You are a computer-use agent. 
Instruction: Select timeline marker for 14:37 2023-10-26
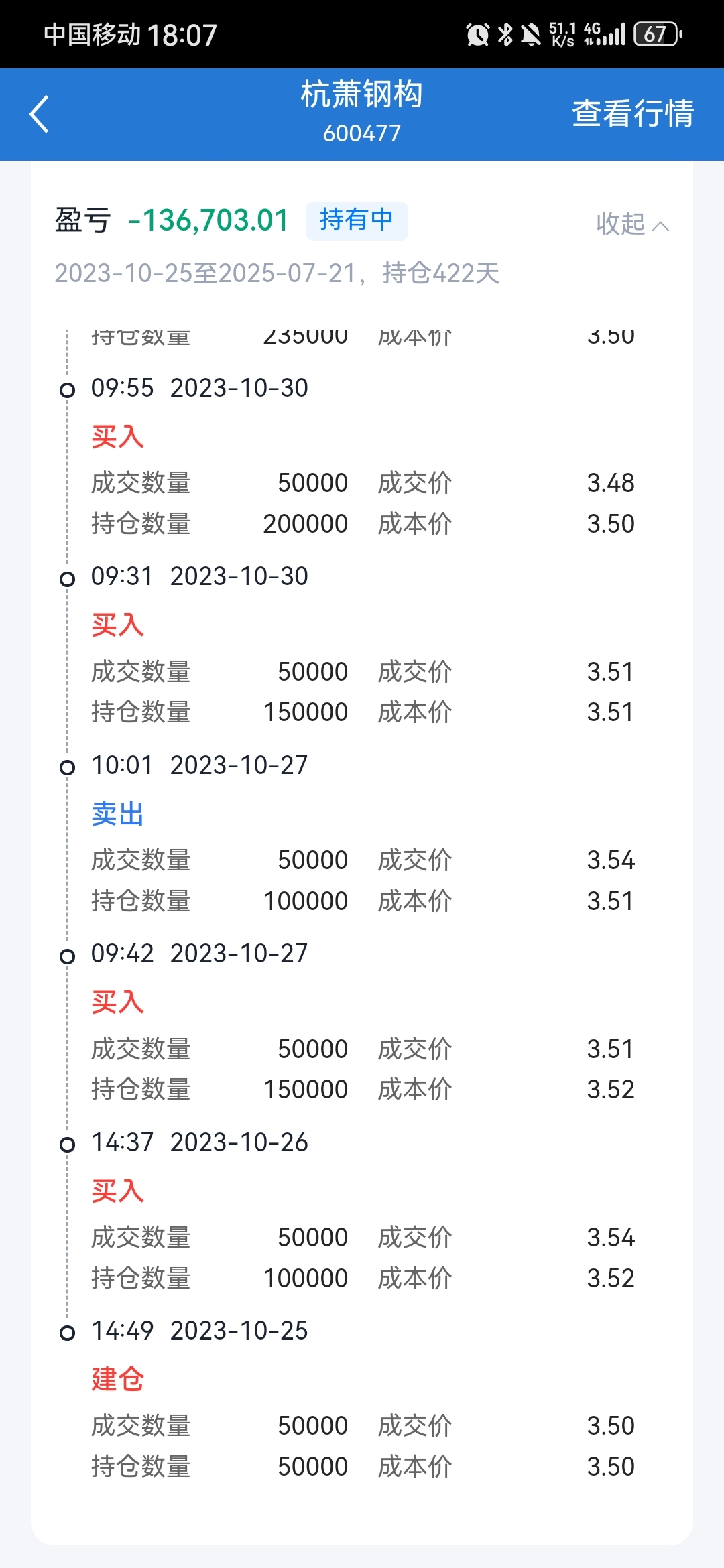click(67, 1145)
